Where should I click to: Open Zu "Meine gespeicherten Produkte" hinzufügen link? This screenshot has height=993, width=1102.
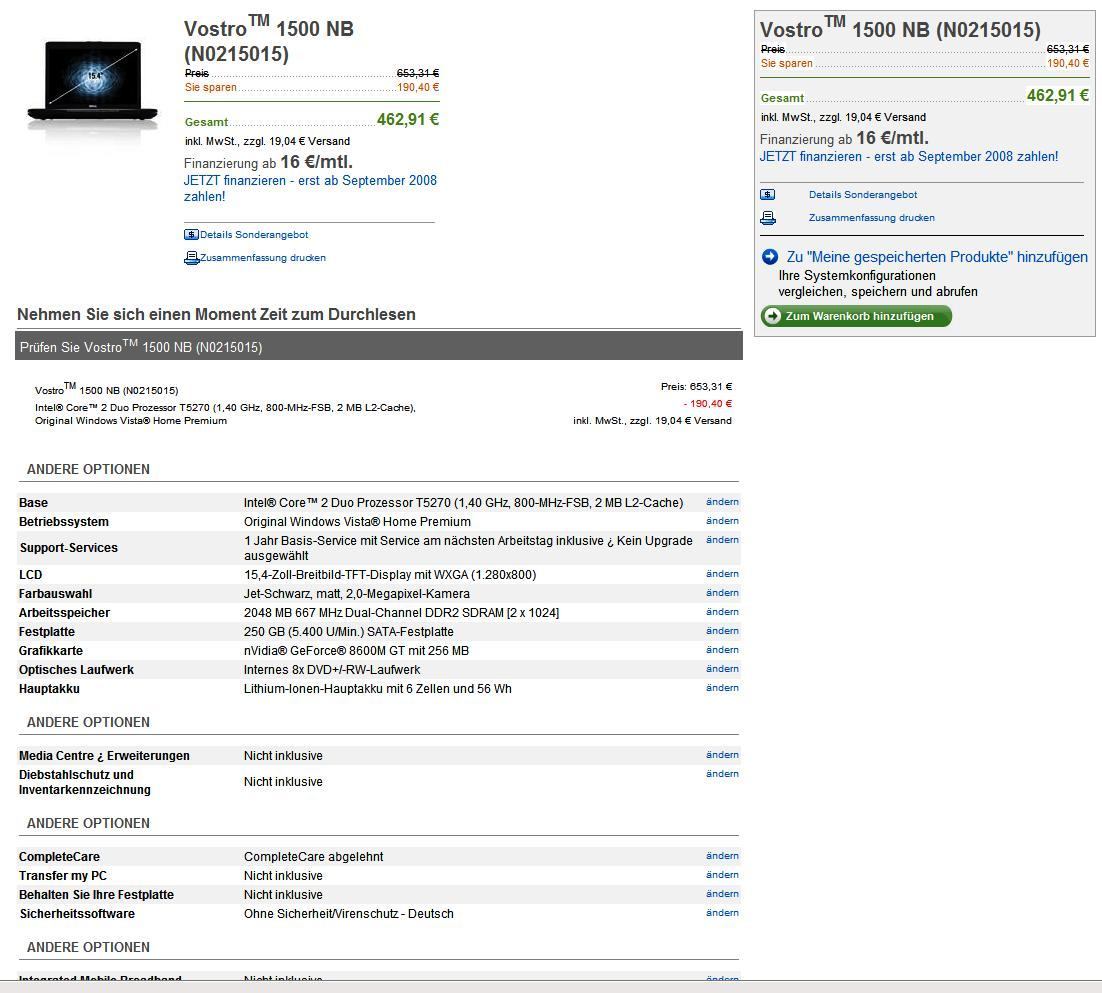click(x=937, y=257)
